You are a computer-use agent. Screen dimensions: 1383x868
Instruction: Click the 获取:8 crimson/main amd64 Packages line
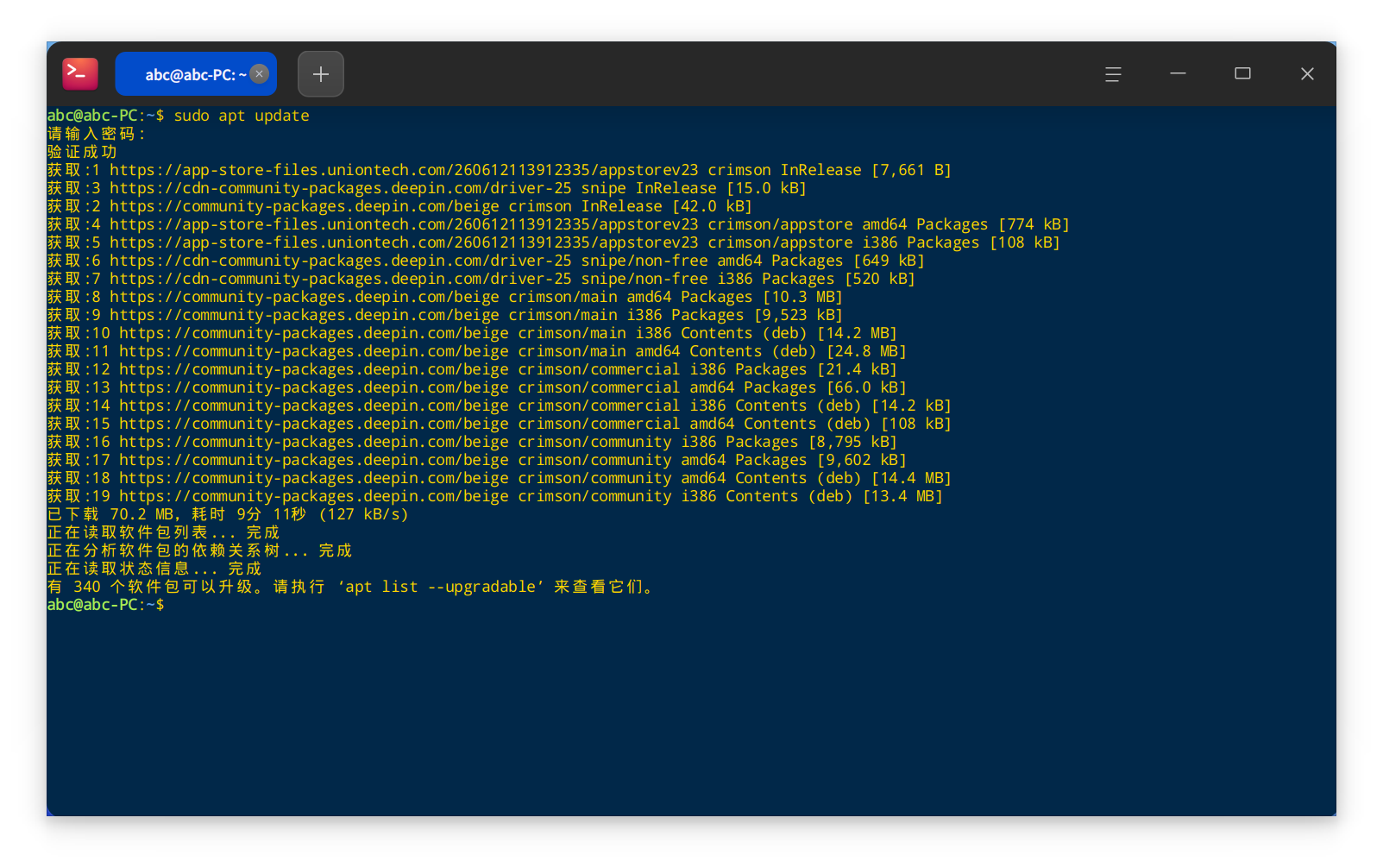pos(445,297)
